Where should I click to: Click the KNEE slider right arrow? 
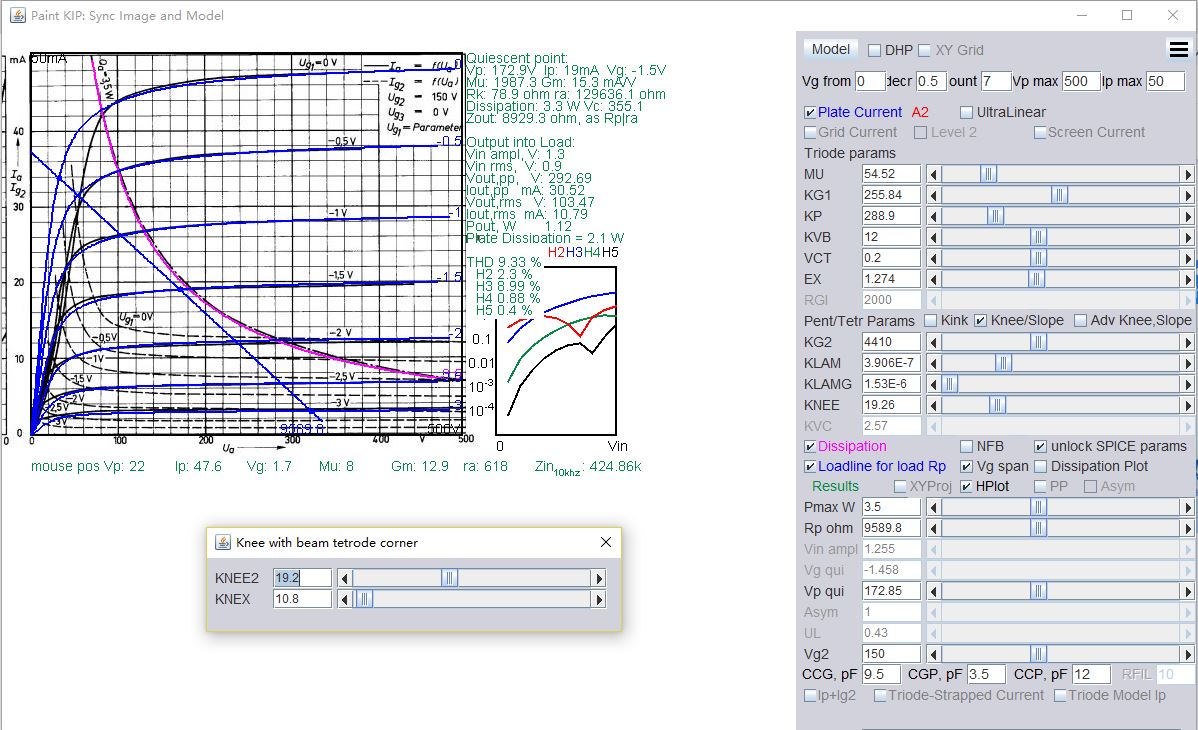(x=1187, y=405)
